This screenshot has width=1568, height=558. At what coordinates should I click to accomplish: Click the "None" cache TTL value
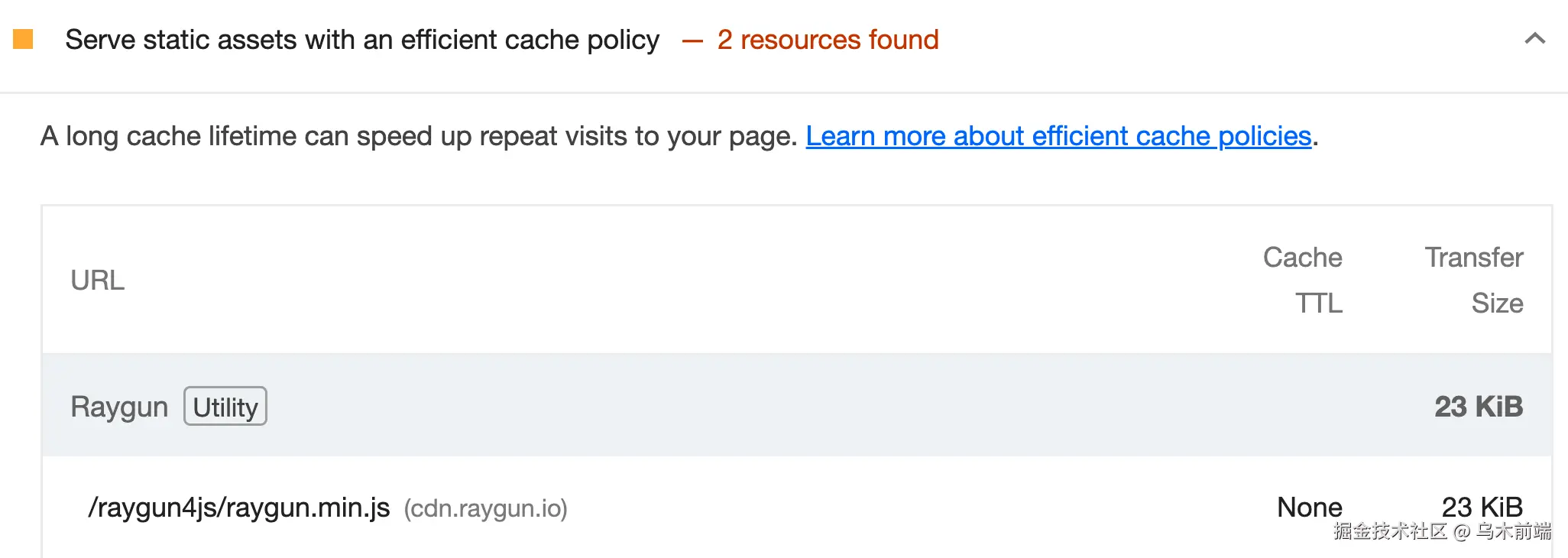click(x=1309, y=507)
